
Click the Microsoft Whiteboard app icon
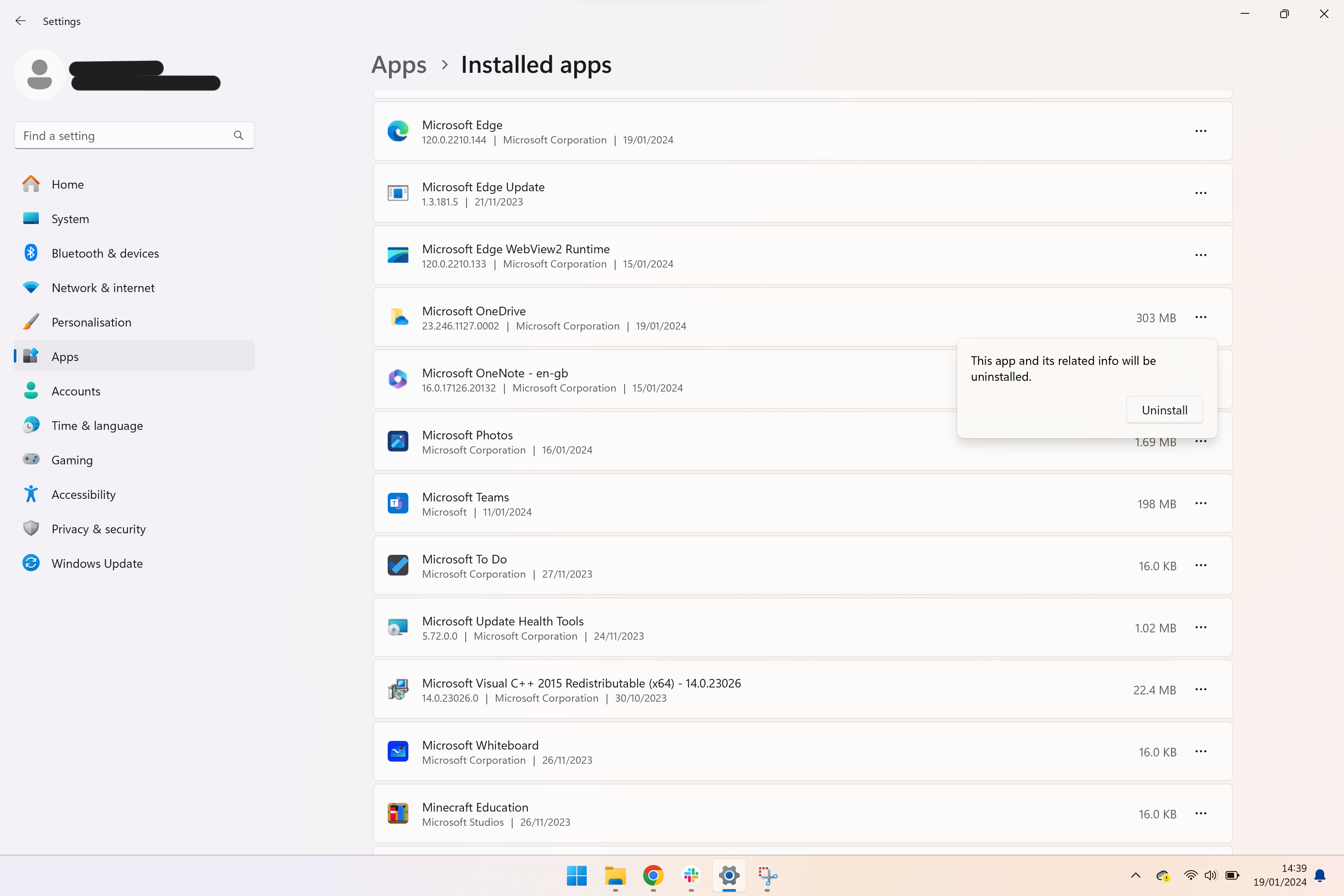pos(398,751)
